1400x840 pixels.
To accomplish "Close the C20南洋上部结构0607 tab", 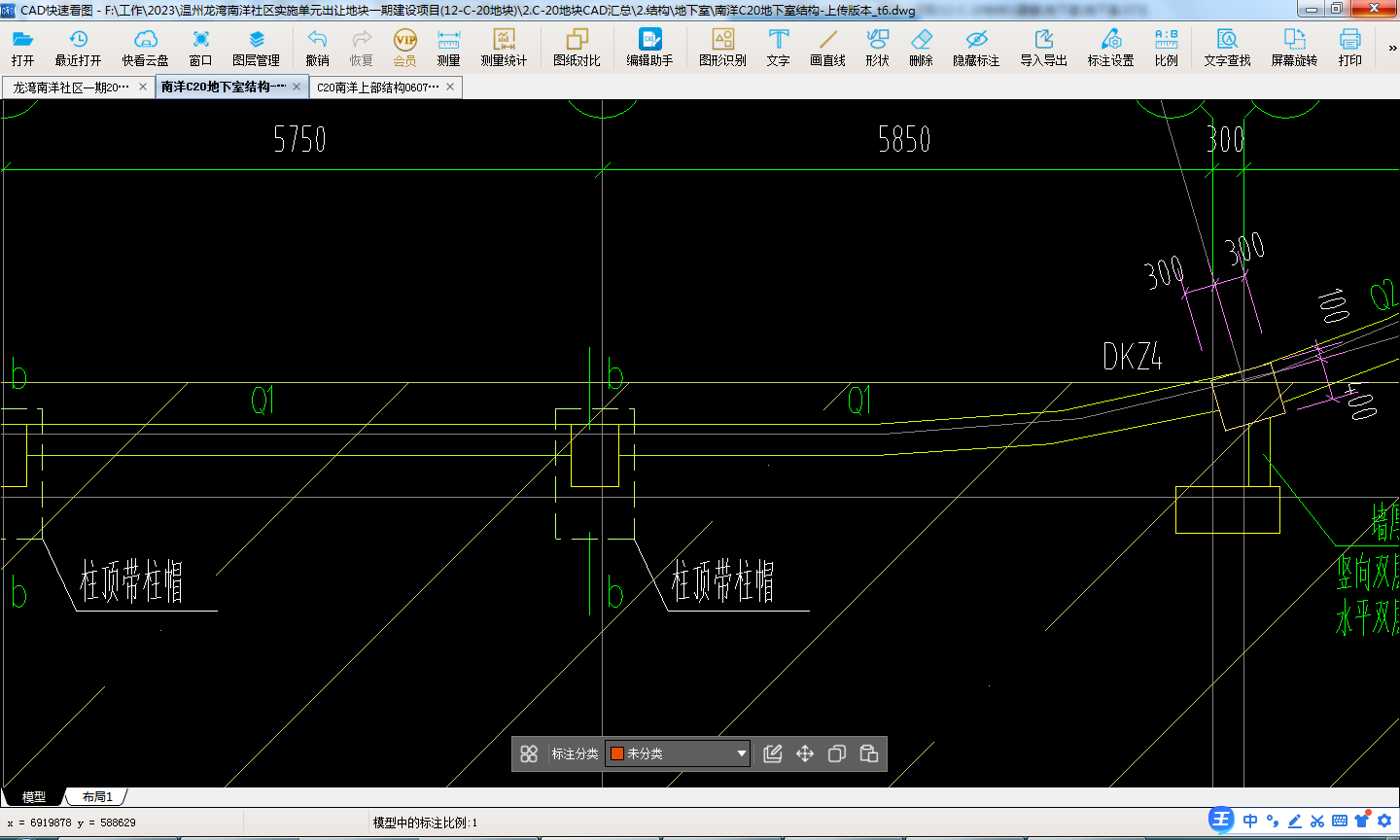I will pyautogui.click(x=450, y=87).
